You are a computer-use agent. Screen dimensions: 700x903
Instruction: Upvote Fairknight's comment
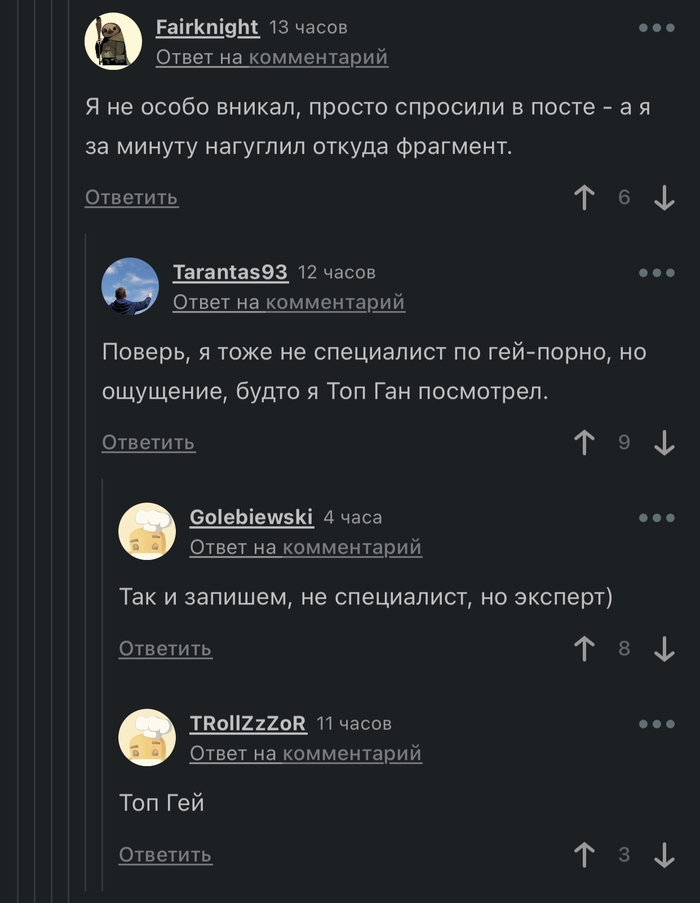pos(585,198)
